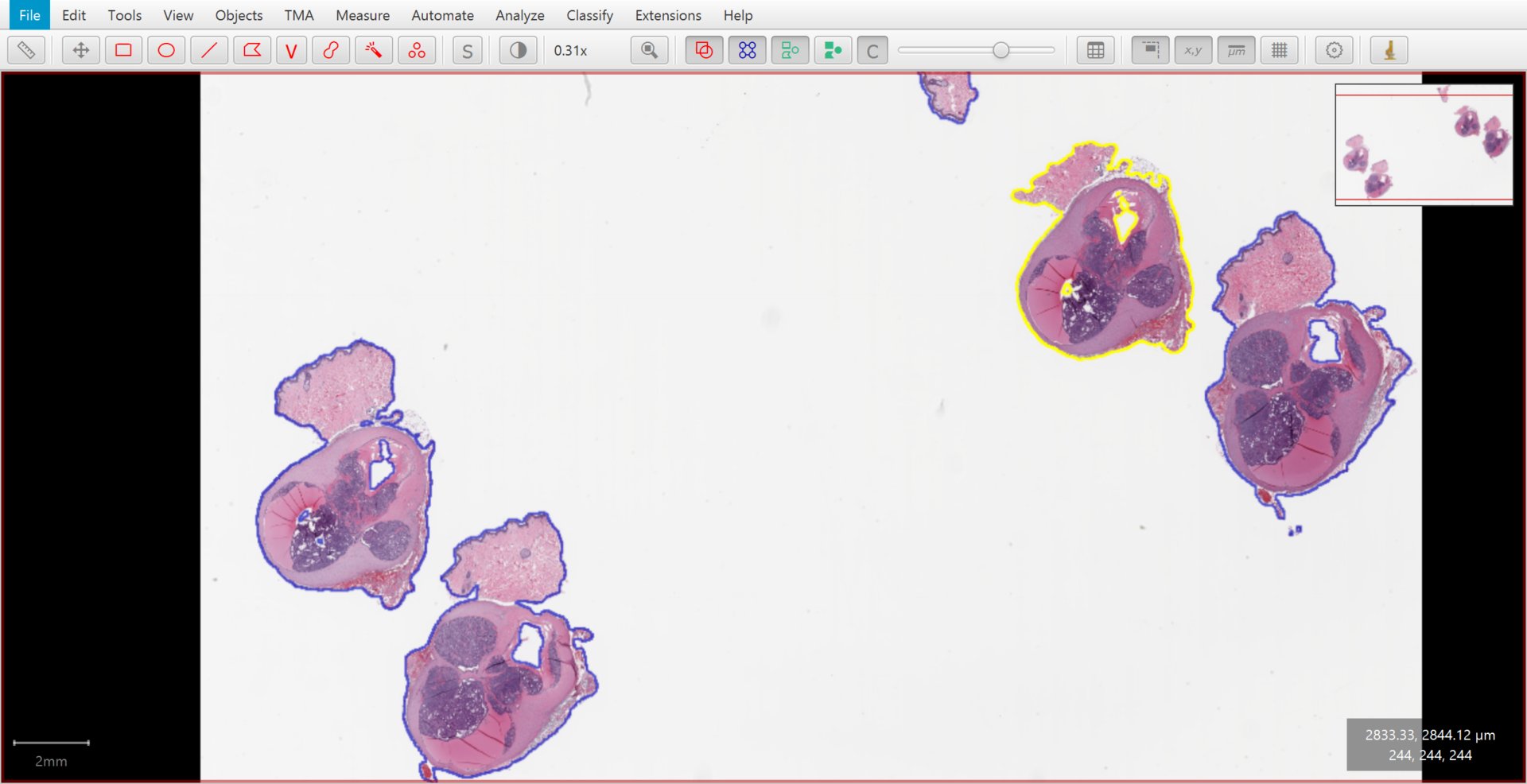This screenshot has height=784, width=1527.
Task: Select the Rectangle annotation tool
Action: click(123, 50)
